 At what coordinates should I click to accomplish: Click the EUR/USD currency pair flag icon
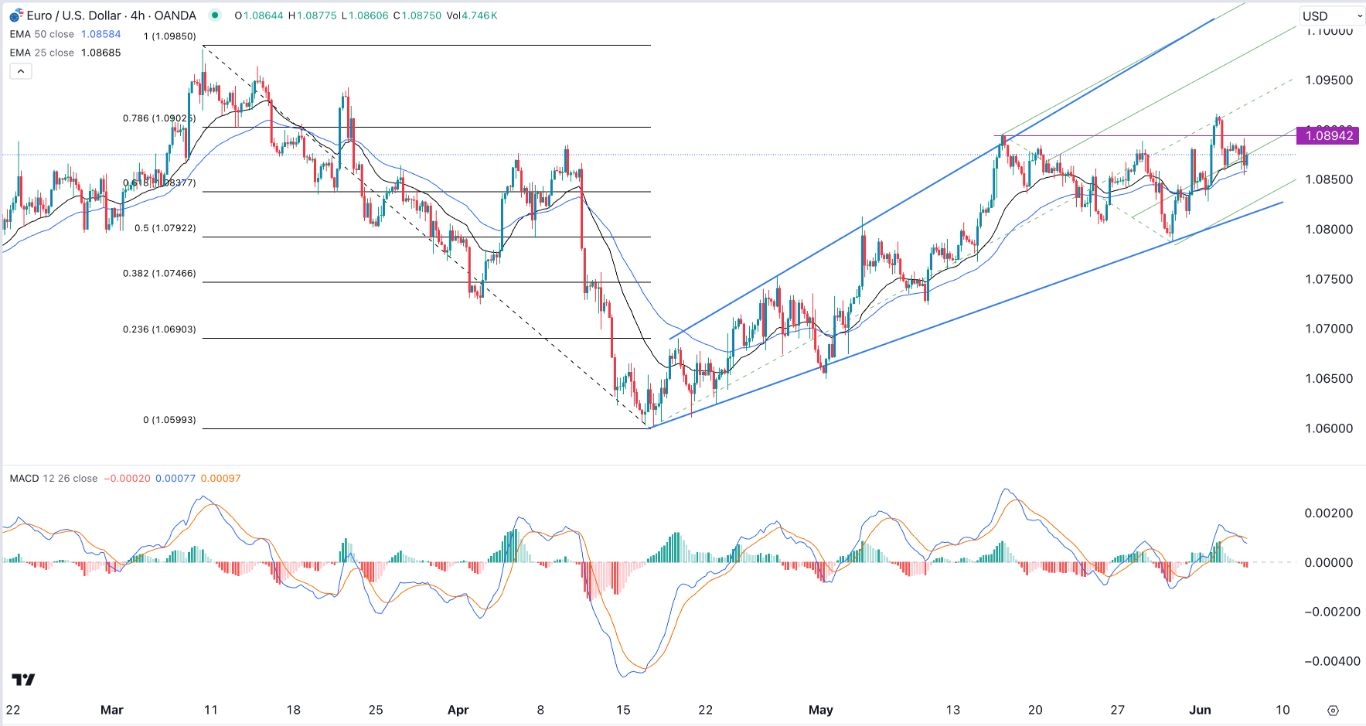(14, 15)
